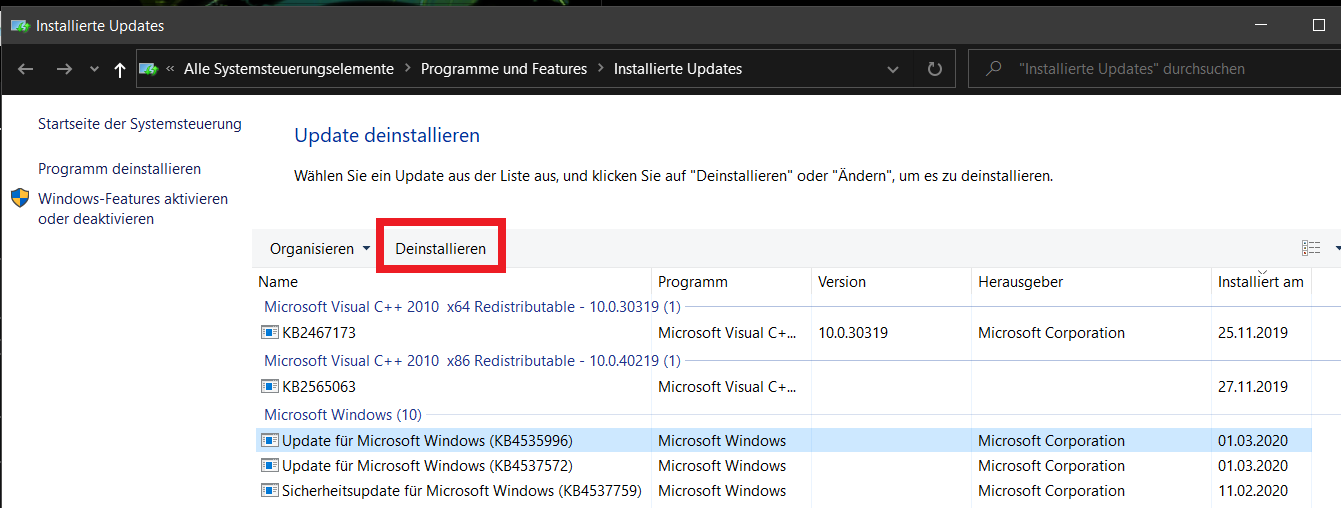Click the date 25.11.2019
Image resolution: width=1341 pixels, height=508 pixels.
pos(1253,333)
